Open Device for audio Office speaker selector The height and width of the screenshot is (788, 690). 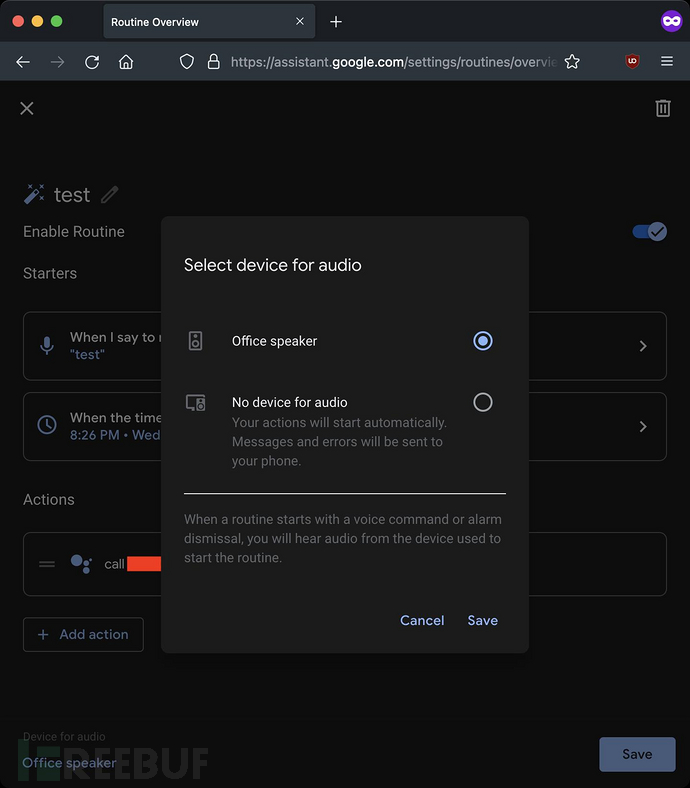[69, 763]
